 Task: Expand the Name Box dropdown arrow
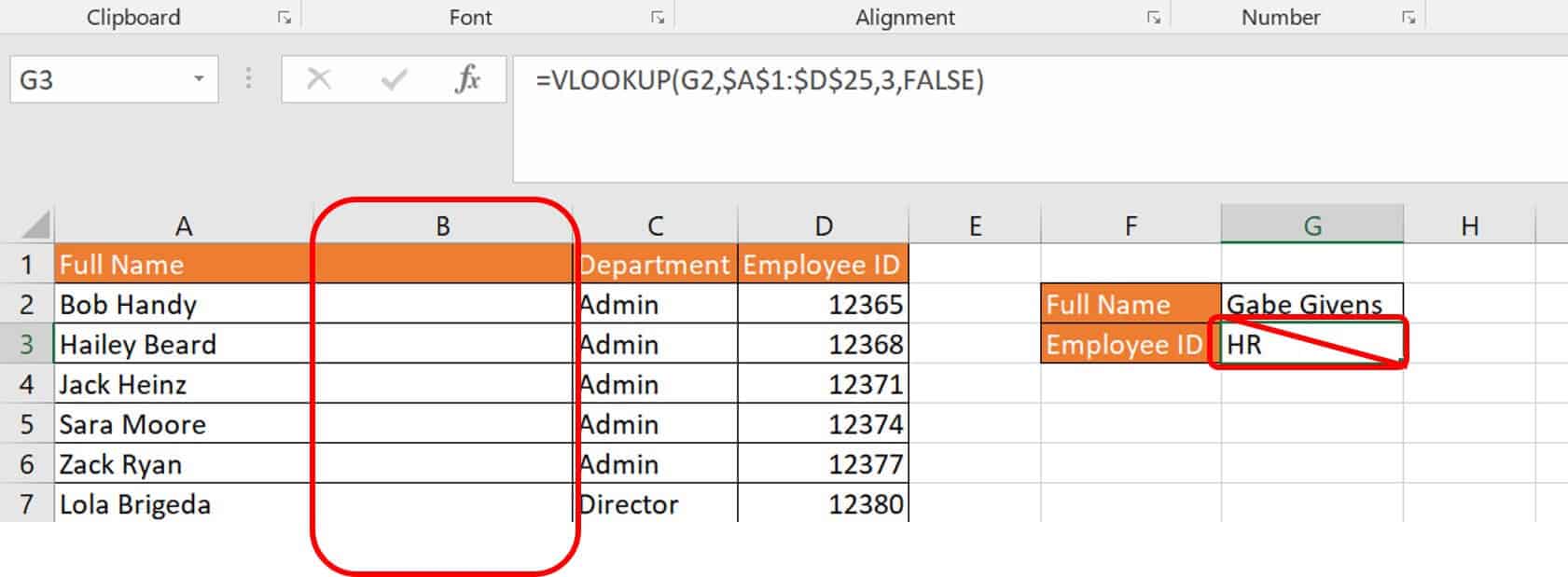[199, 79]
